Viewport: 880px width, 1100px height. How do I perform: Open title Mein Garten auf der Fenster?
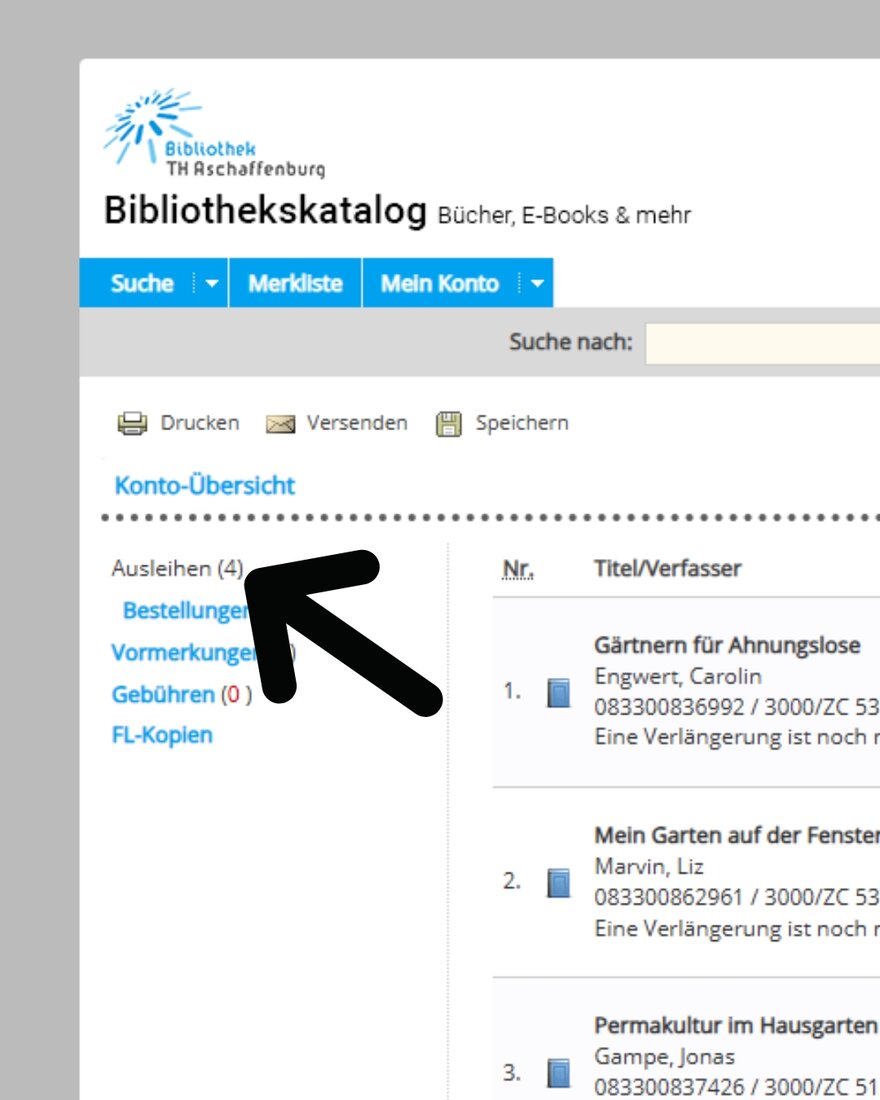coord(737,835)
